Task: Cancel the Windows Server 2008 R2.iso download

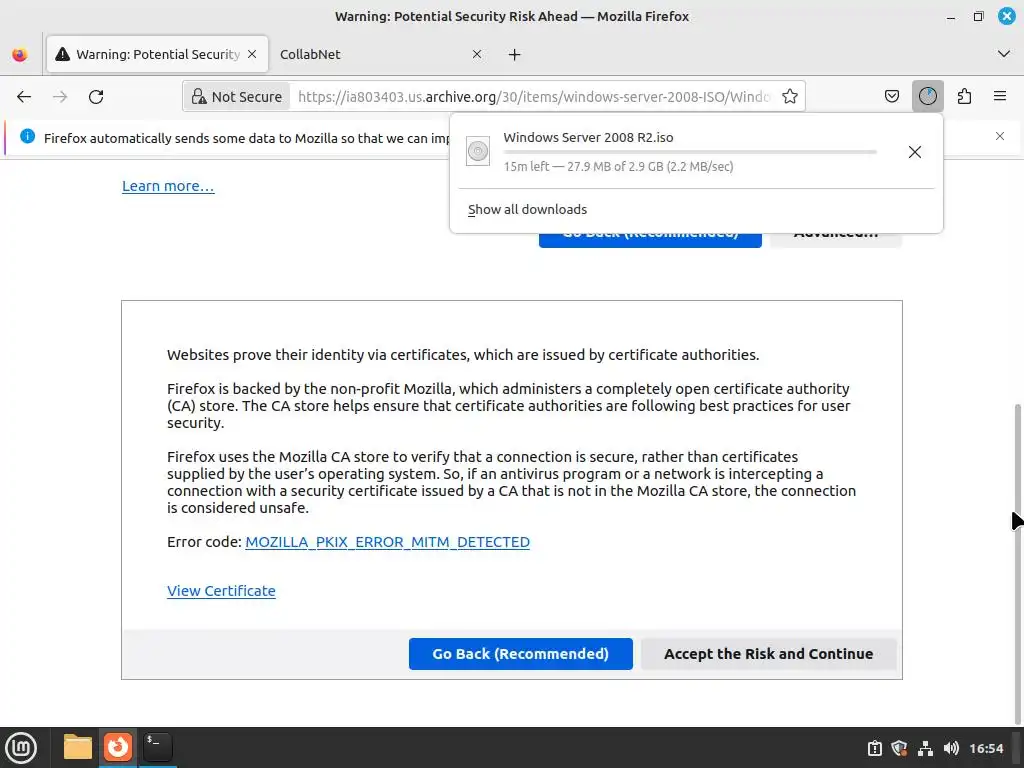Action: (x=914, y=152)
